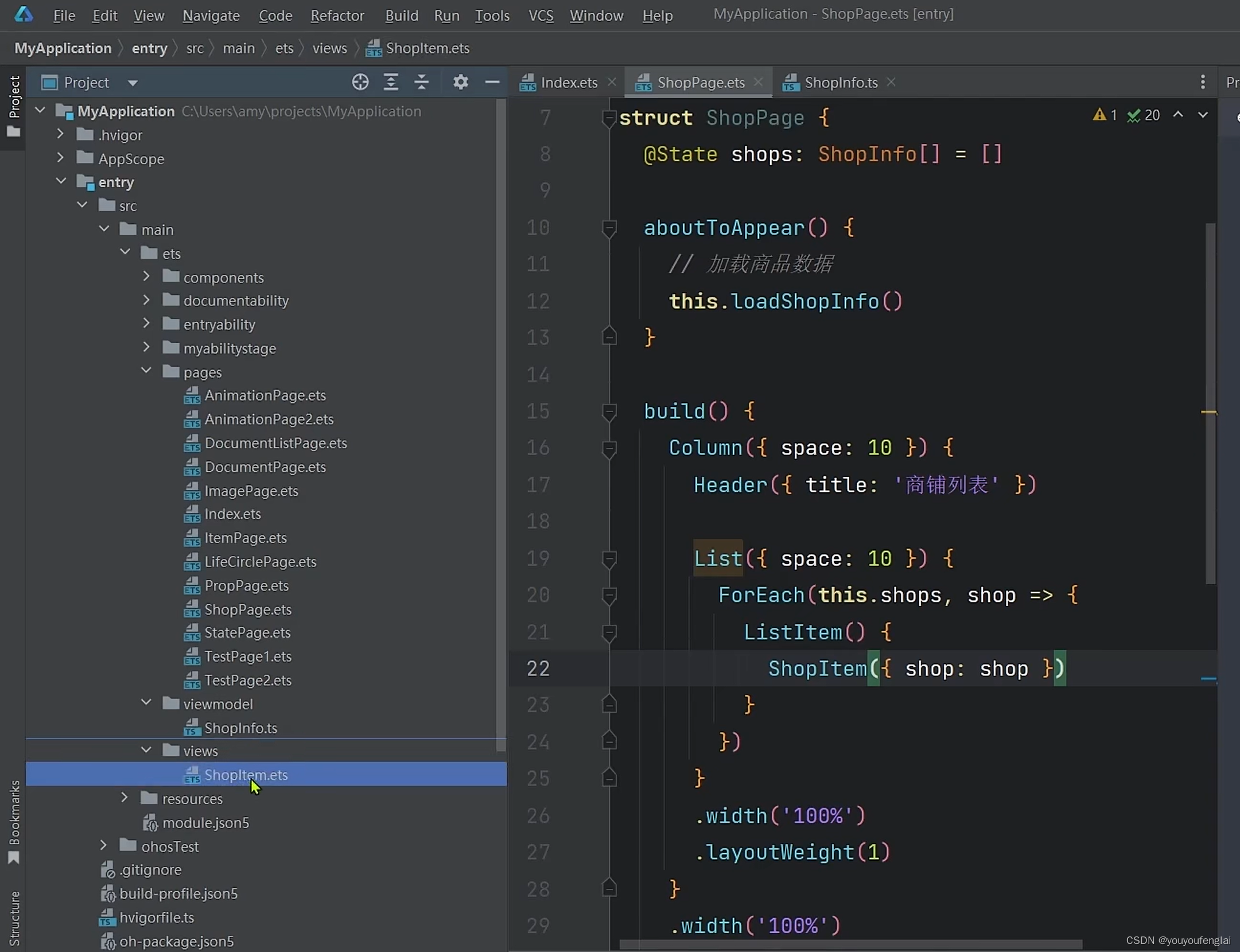Open Project panel settings gear
Image resolution: width=1240 pixels, height=952 pixels.
point(460,83)
